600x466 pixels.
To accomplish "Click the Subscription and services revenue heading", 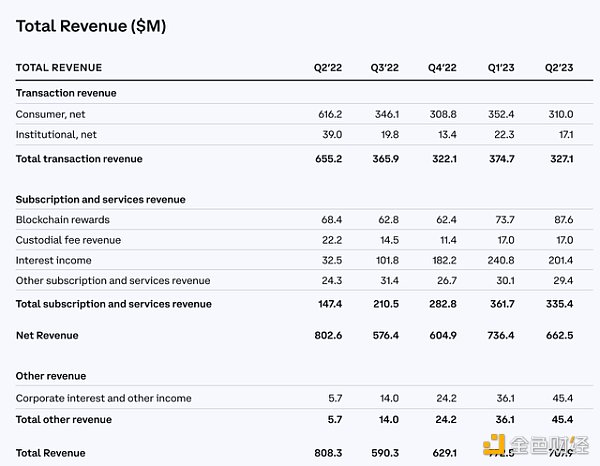I will click(x=100, y=199).
